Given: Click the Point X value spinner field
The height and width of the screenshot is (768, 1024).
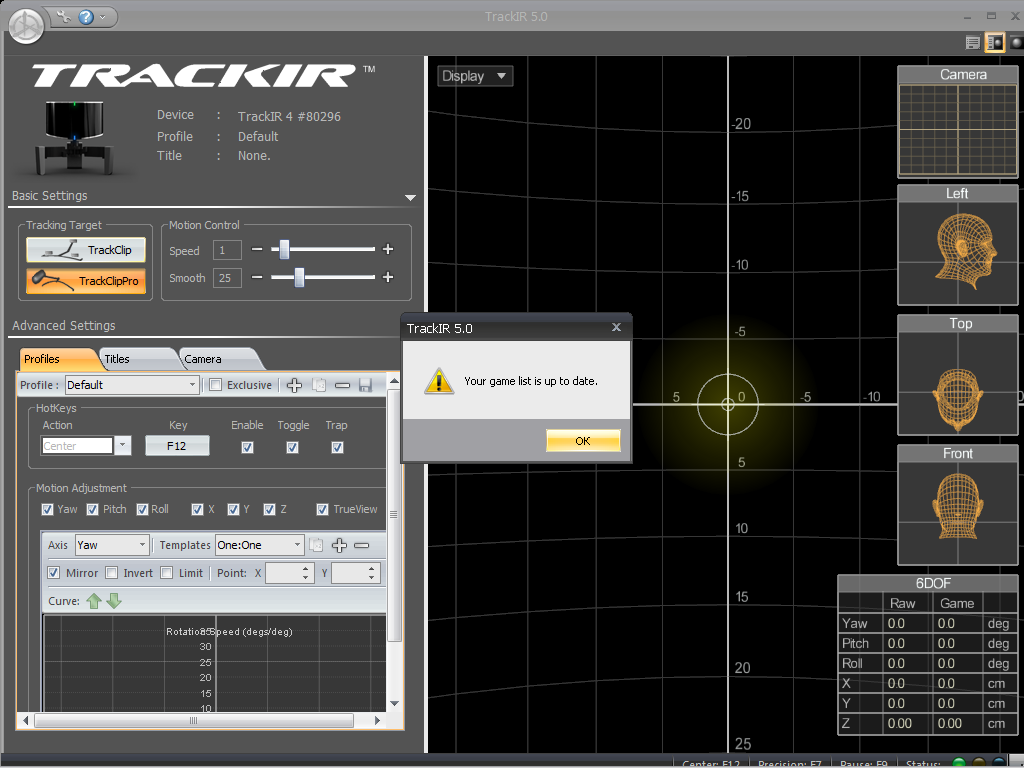Looking at the screenshot, I should (290, 573).
